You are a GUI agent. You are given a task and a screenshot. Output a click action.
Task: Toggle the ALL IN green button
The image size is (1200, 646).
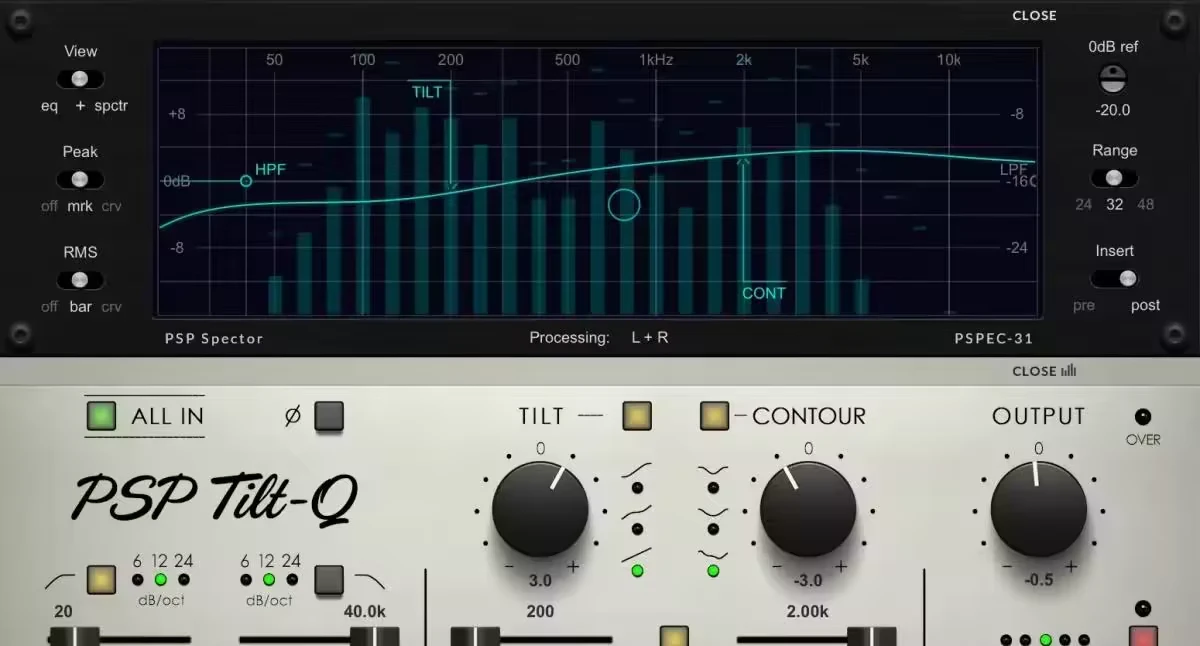(101, 416)
